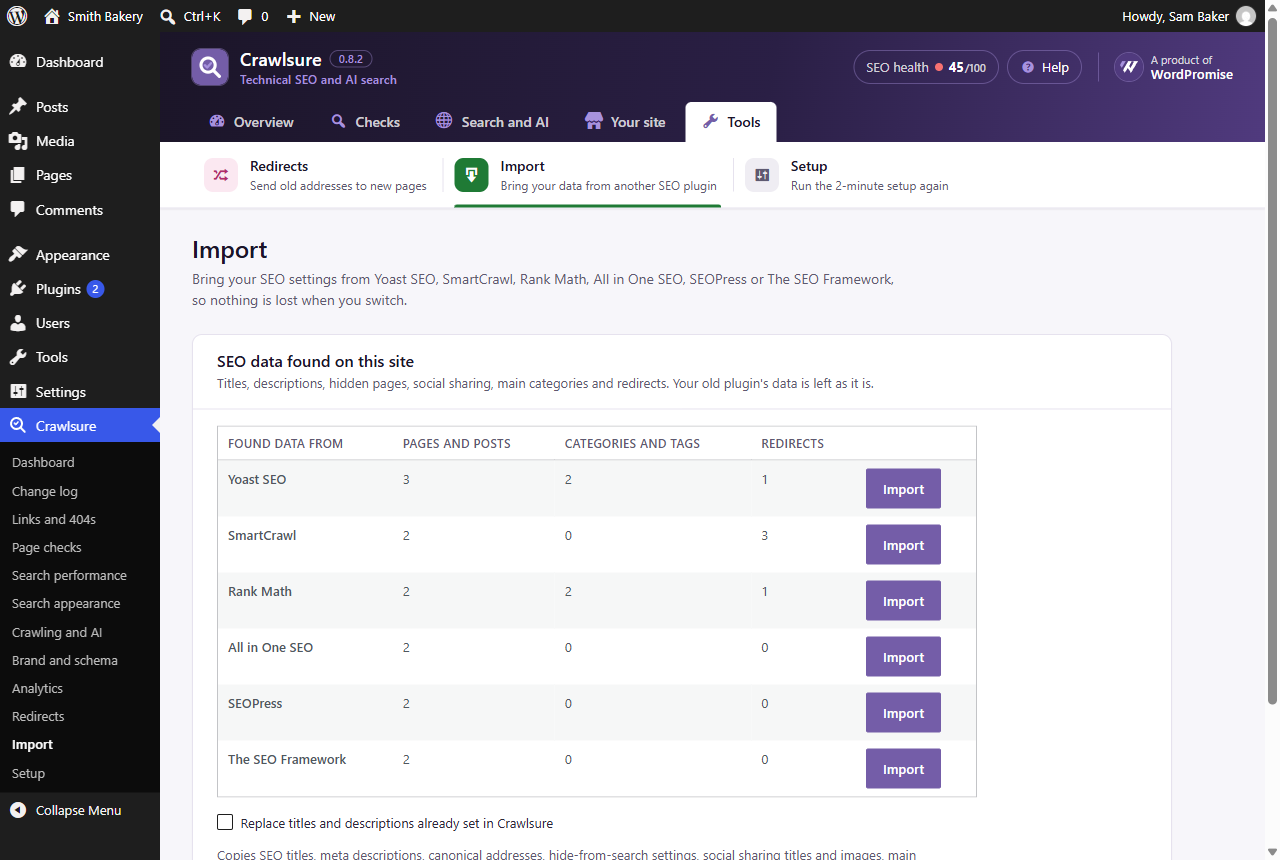Open the Ctrl+K search icon
Viewport: 1280px width, 860px height.
click(x=168, y=16)
